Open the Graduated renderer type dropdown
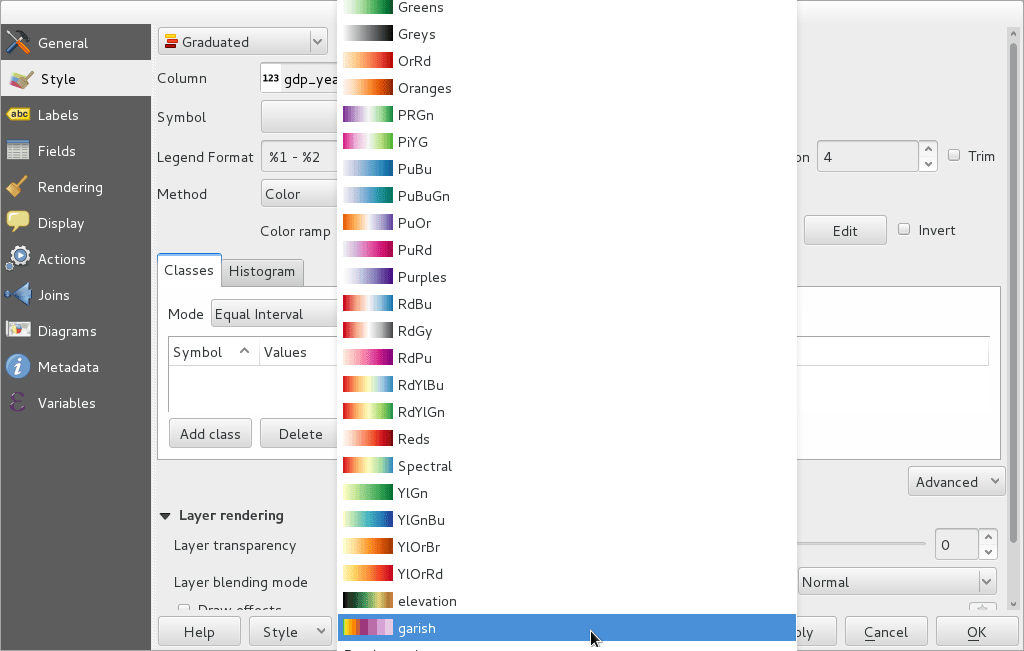Image resolution: width=1024 pixels, height=651 pixels. coord(243,41)
